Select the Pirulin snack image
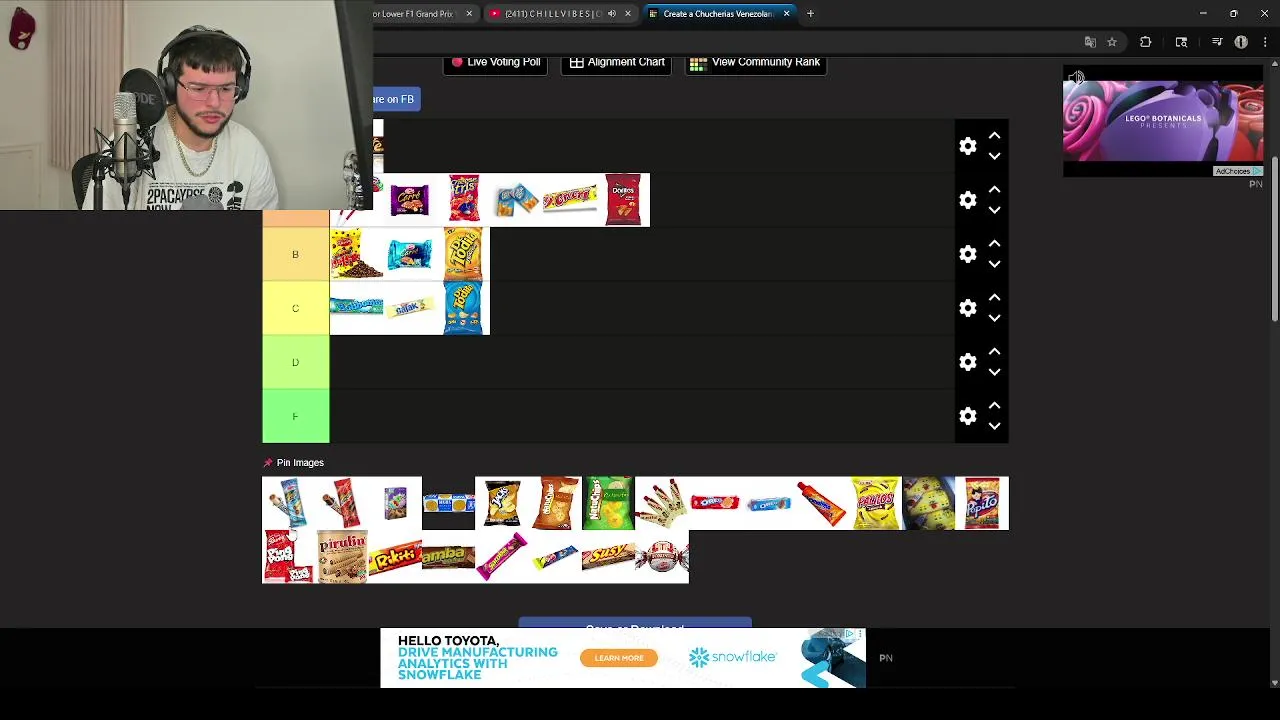 pyautogui.click(x=342, y=556)
